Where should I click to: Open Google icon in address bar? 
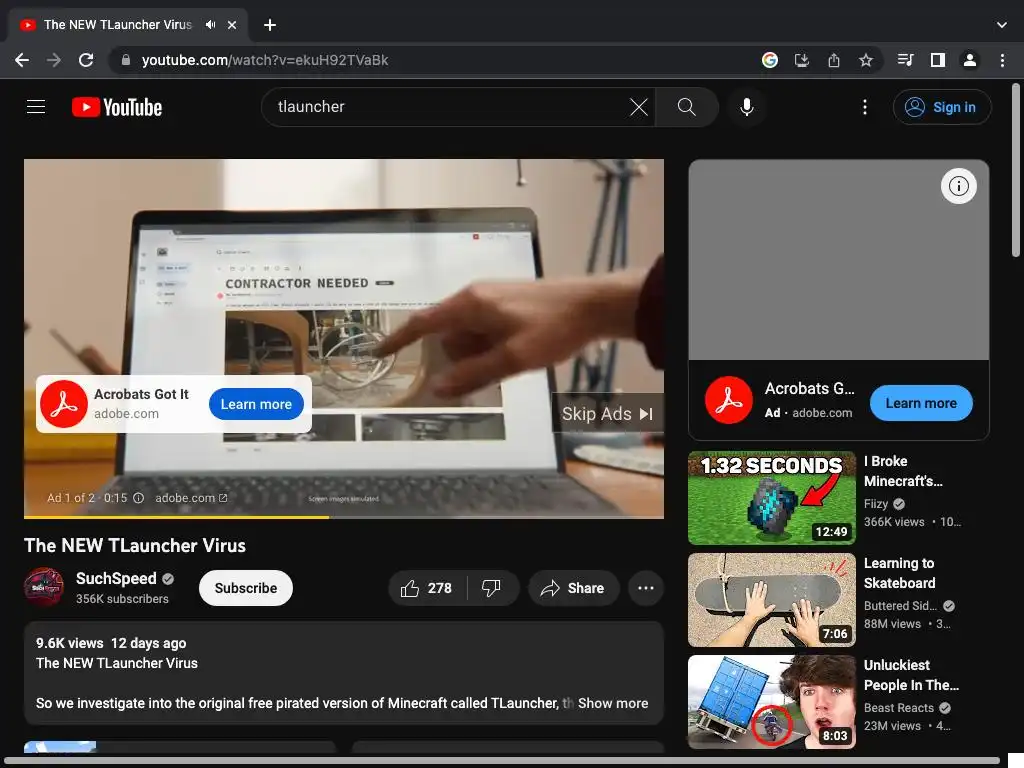[x=770, y=60]
